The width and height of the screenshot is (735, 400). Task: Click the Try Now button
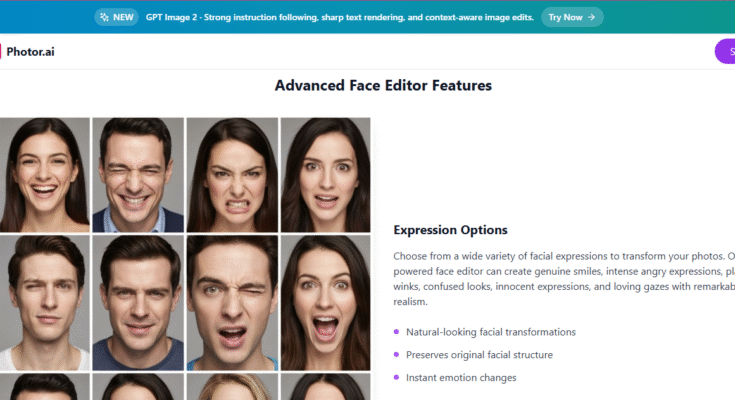point(572,17)
